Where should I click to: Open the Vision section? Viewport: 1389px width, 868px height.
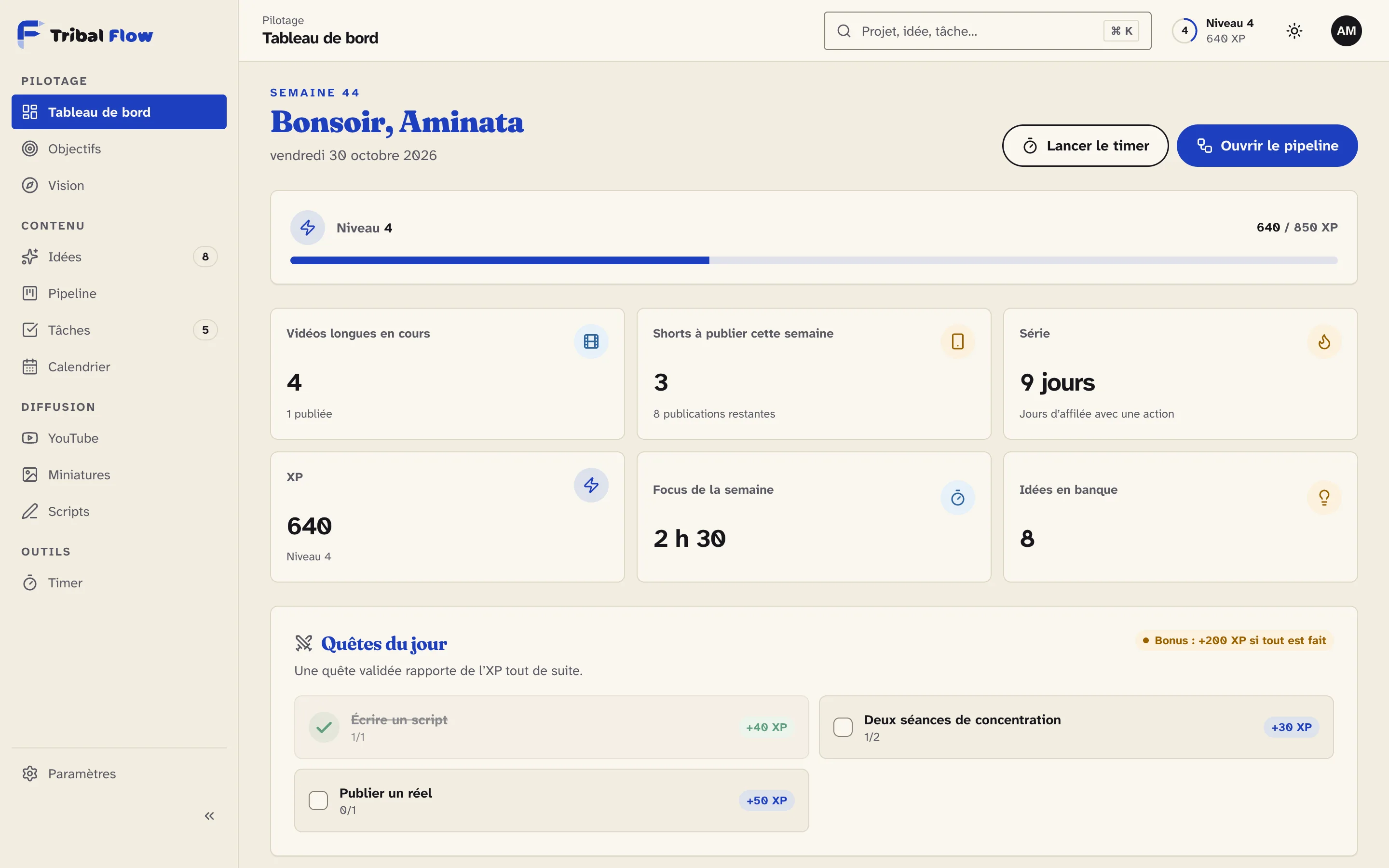[119, 186]
